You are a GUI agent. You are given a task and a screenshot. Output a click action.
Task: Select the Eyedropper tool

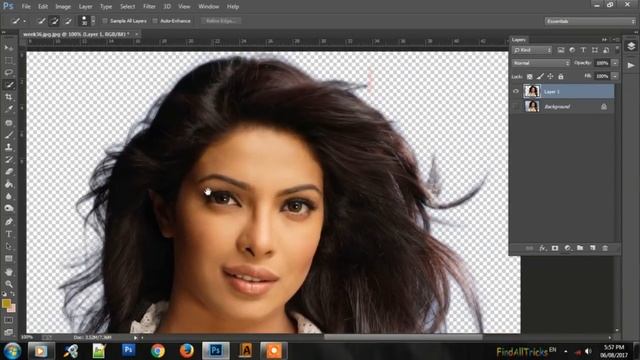[9, 109]
